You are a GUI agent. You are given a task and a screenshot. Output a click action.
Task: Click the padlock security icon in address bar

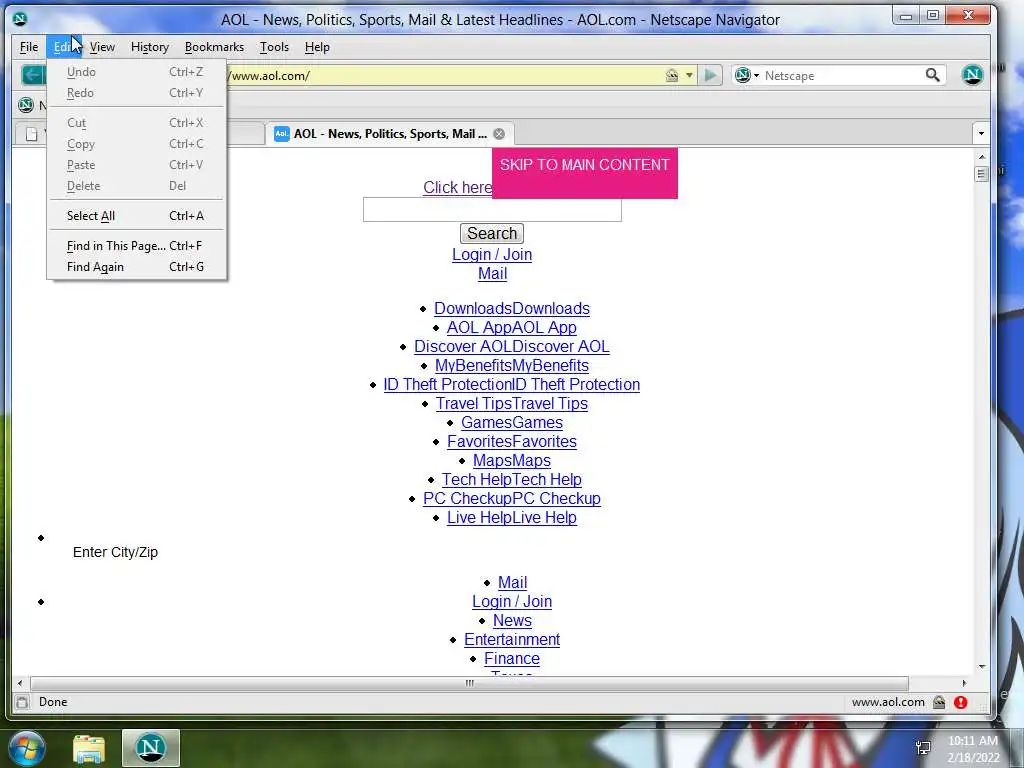[x=671, y=75]
